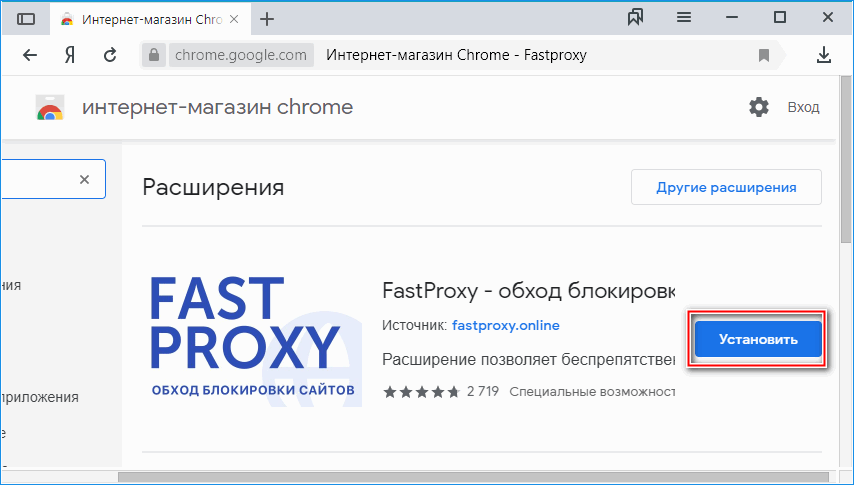This screenshot has width=854, height=485.
Task: Click the Другие расширения button
Action: 725,187
